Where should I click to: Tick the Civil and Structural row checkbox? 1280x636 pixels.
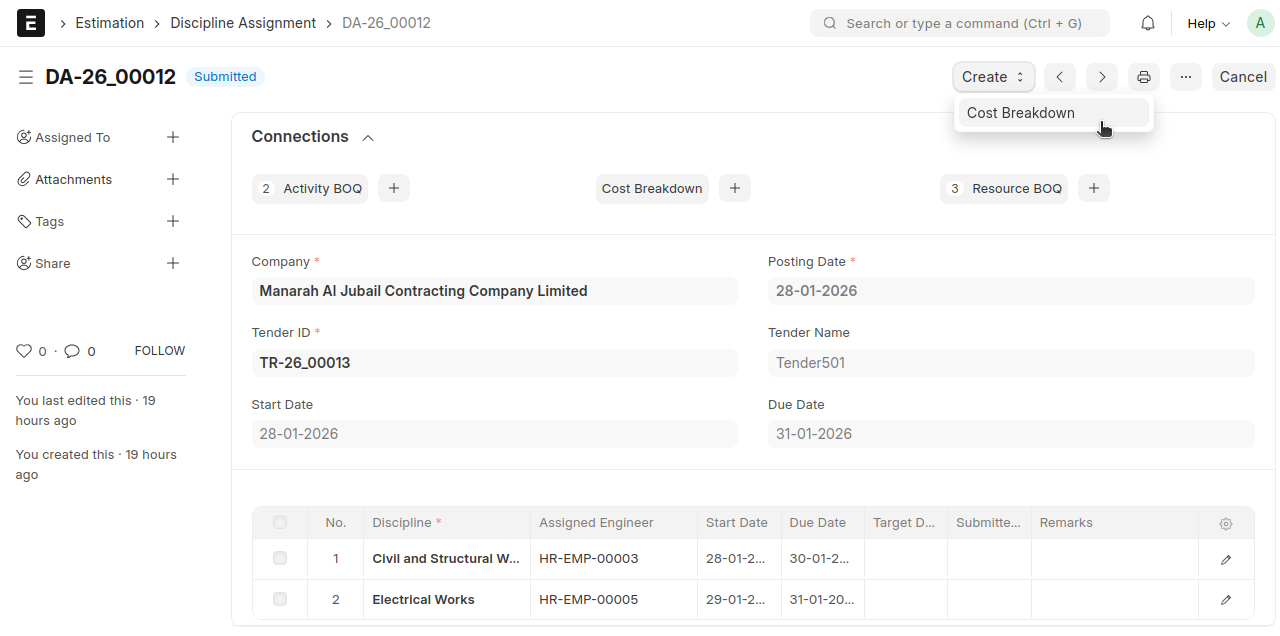click(280, 558)
